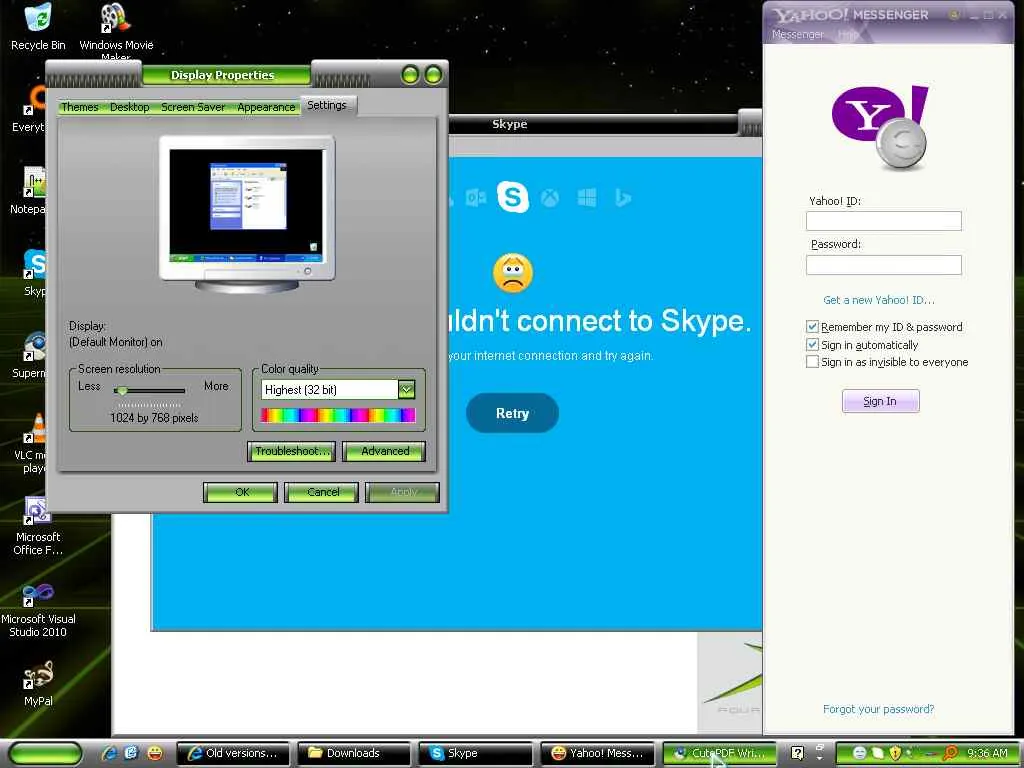
Task: Select the Settings tab
Action: 327,105
